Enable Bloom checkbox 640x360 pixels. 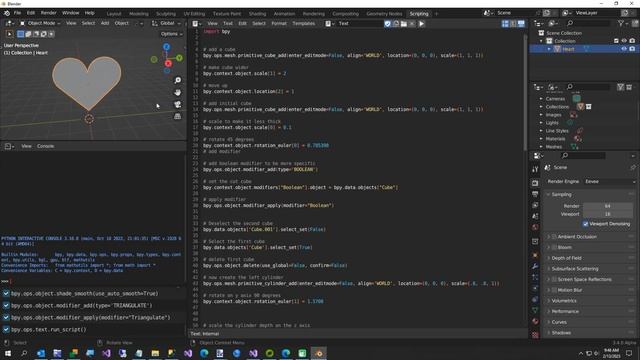coord(554,247)
